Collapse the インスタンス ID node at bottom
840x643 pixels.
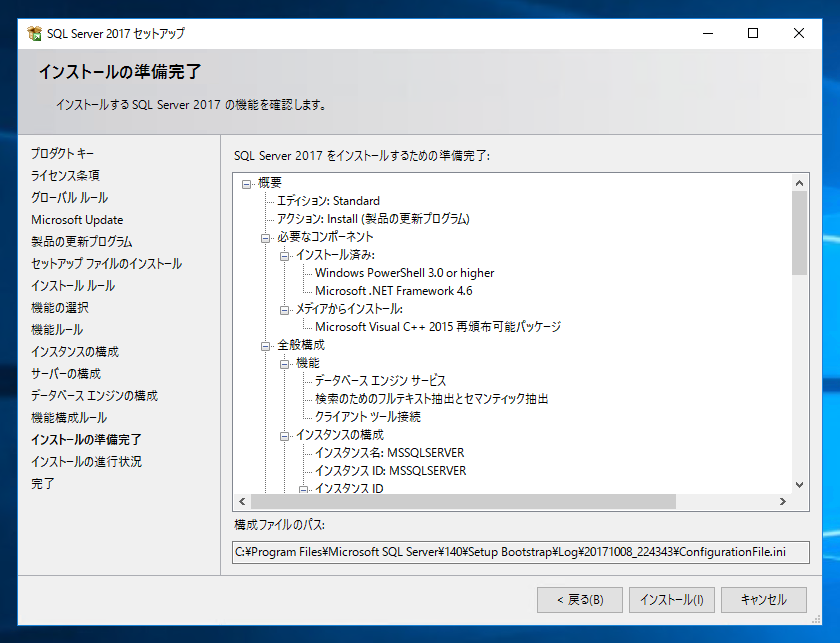pyautogui.click(x=304, y=490)
